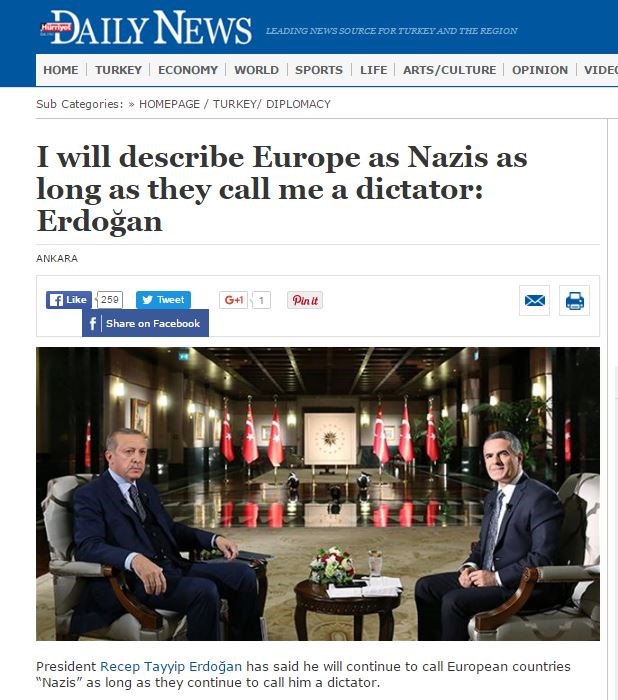The width and height of the screenshot is (618, 700).
Task: Click the Google +1 button
Action: coord(233,300)
